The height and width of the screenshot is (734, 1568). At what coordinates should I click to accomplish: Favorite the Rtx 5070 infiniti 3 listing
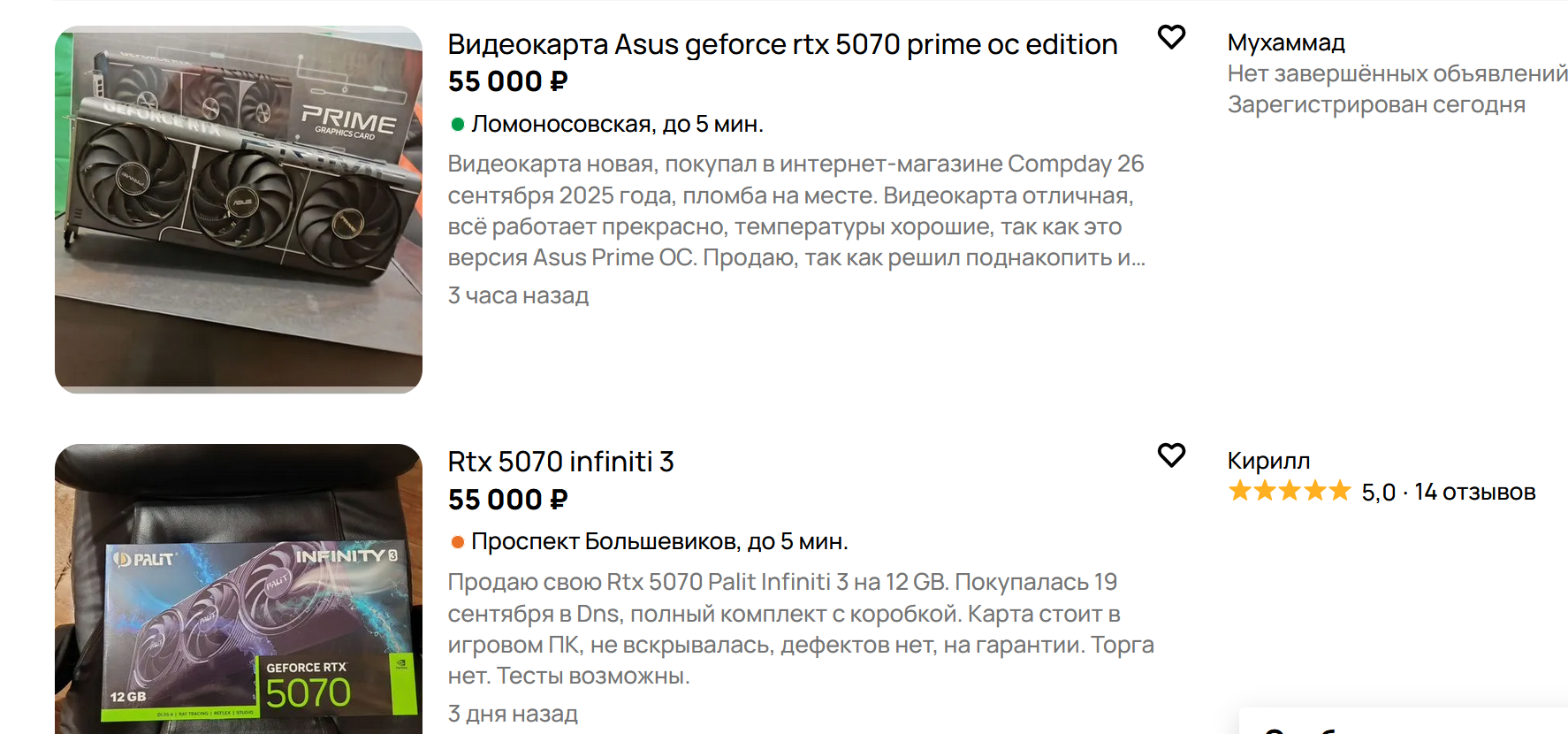click(1171, 455)
